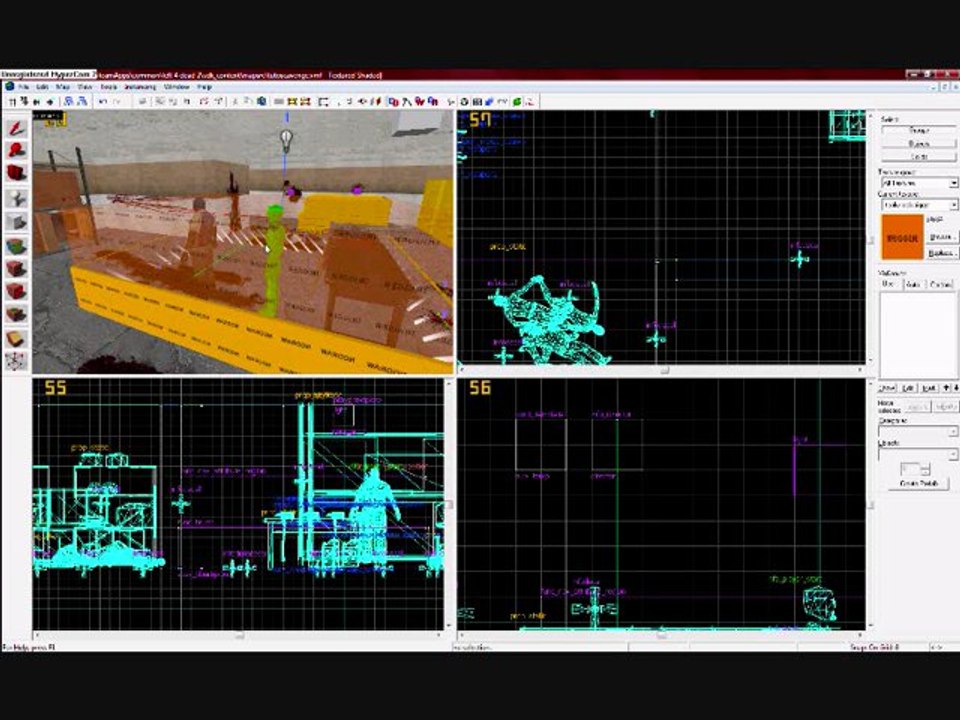Click the Create Prefab button
Screen dimensions: 960x720
point(918,484)
